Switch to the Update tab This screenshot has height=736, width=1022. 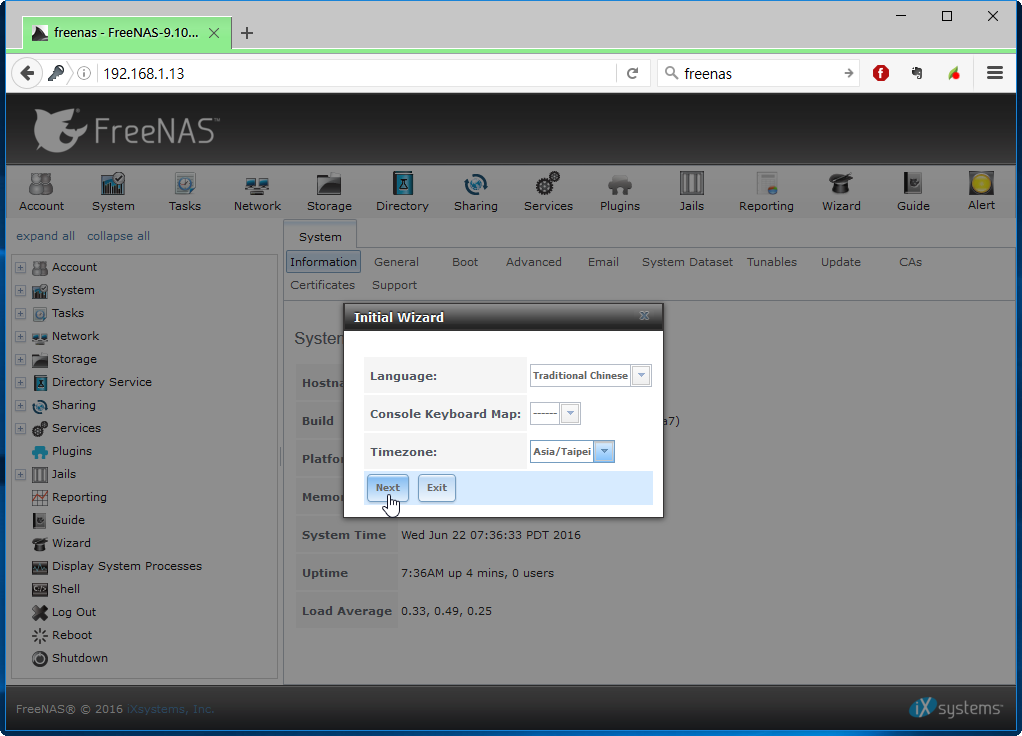click(x=841, y=262)
